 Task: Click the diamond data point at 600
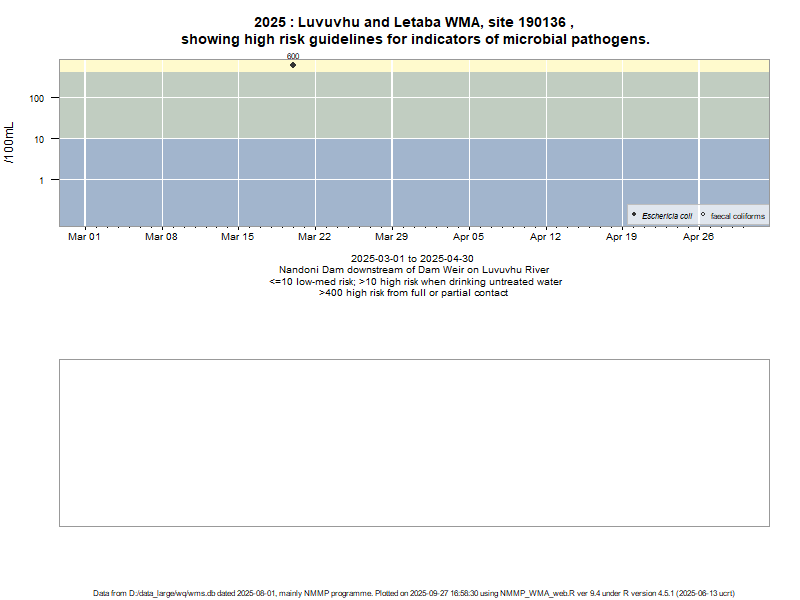(x=293, y=65)
